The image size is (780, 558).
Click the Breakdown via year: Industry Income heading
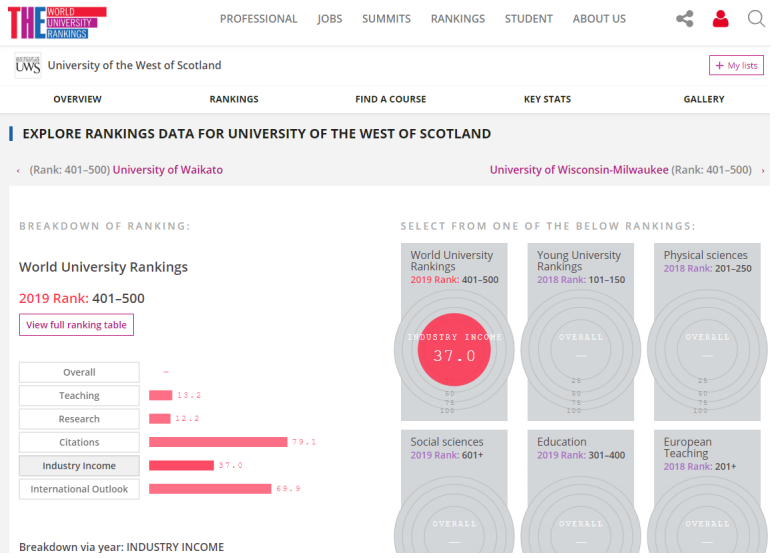click(x=121, y=547)
